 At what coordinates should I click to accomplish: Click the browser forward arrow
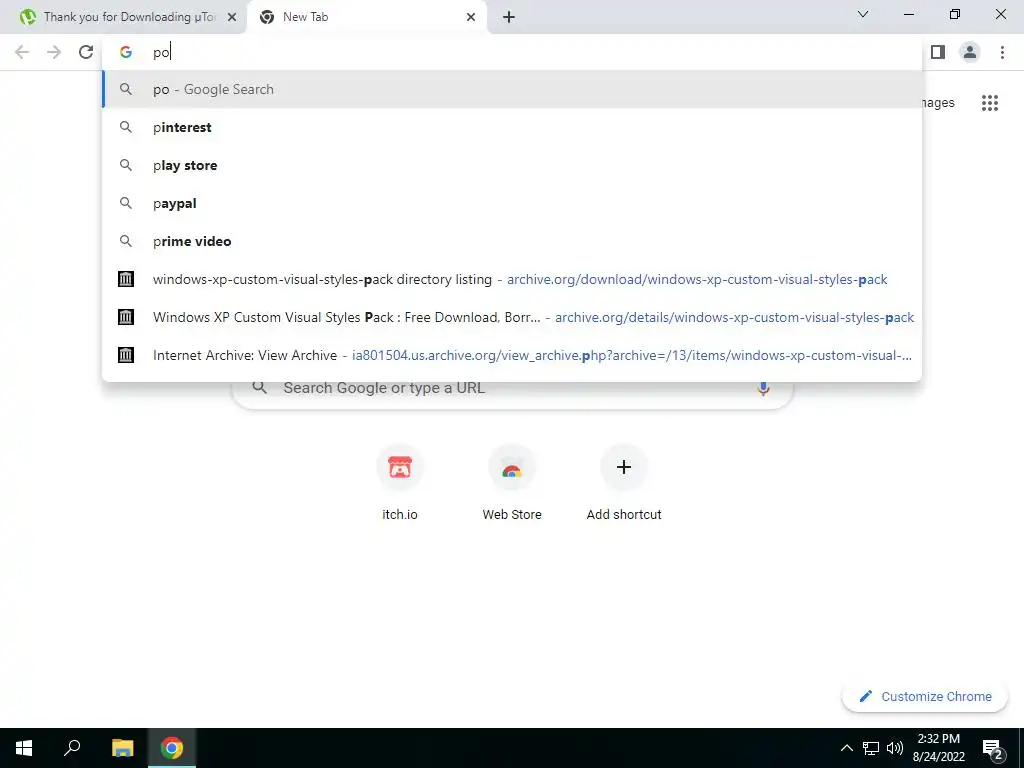tap(54, 52)
